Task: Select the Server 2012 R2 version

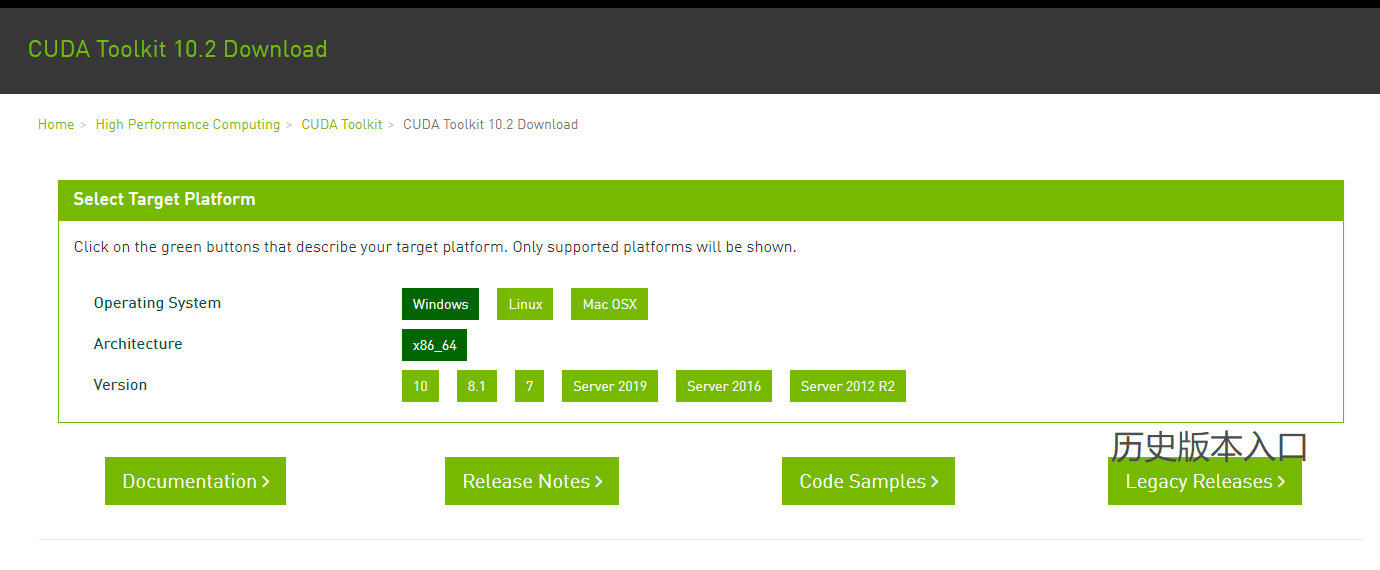Action: (x=848, y=386)
